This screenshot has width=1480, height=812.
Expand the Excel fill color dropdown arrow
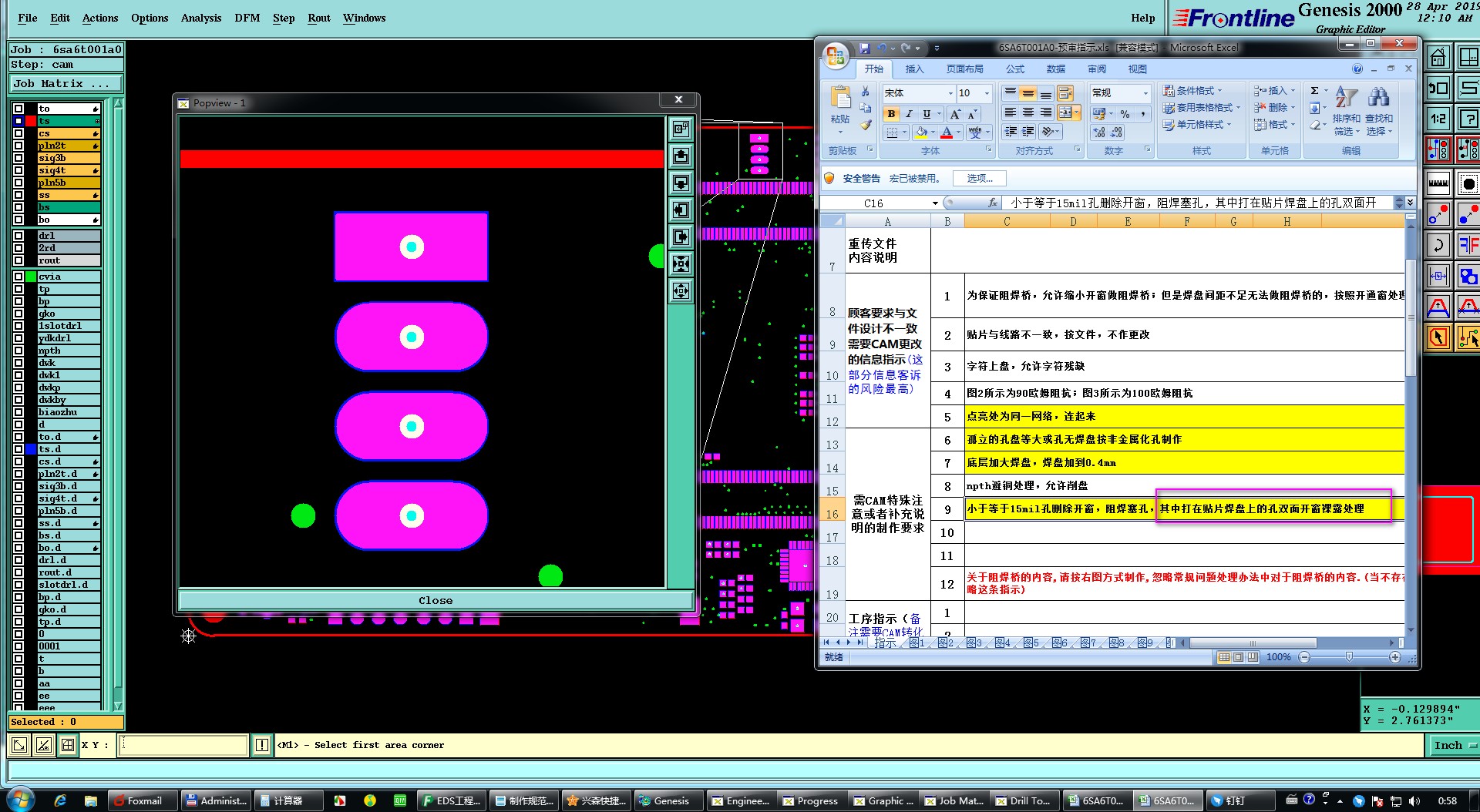pos(933,133)
